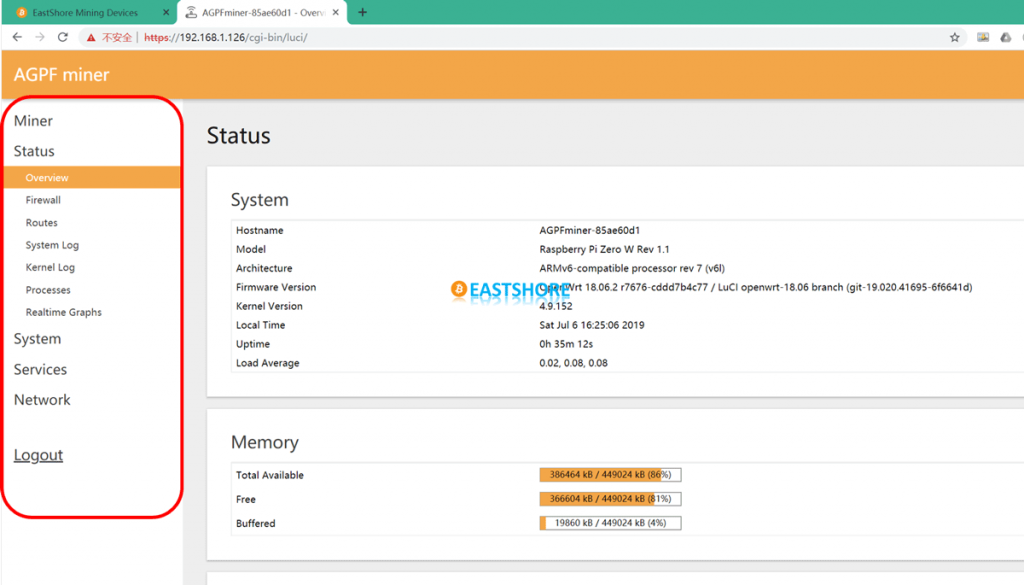The height and width of the screenshot is (585, 1024).
Task: Click the Free memory progress bar
Action: click(610, 498)
